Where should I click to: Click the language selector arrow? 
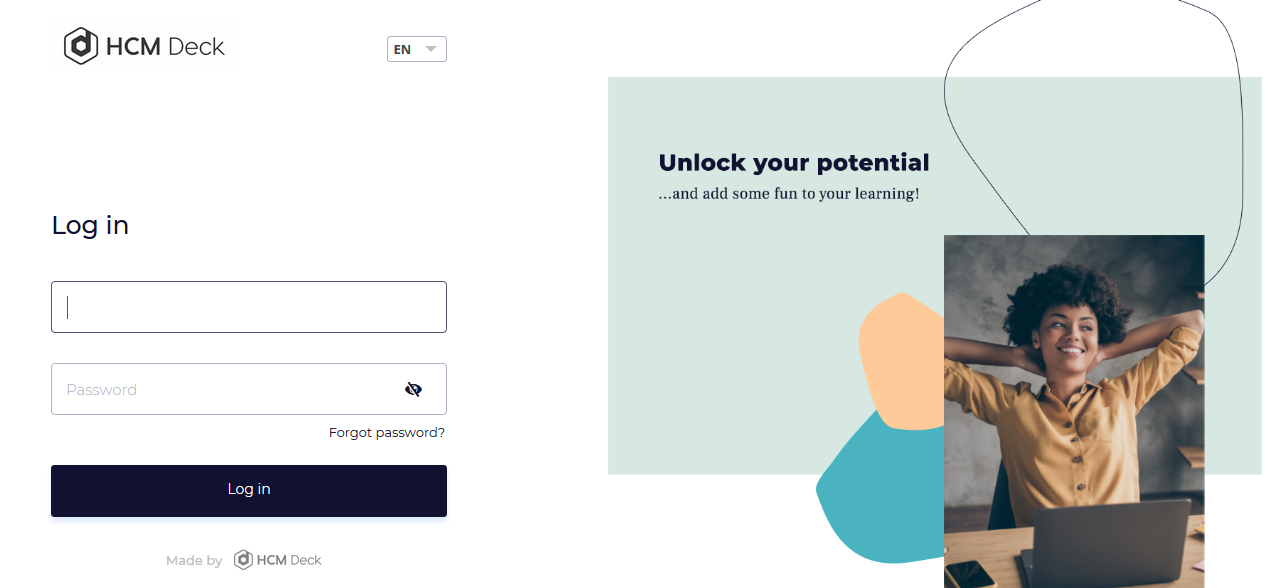[431, 49]
